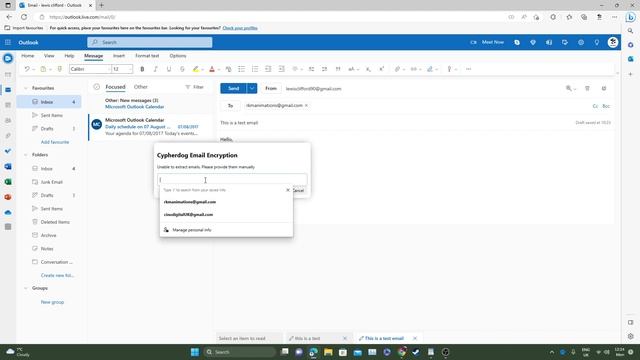The image size is (640, 360).
Task: Open the Filter menu in message list
Action: pos(194,87)
